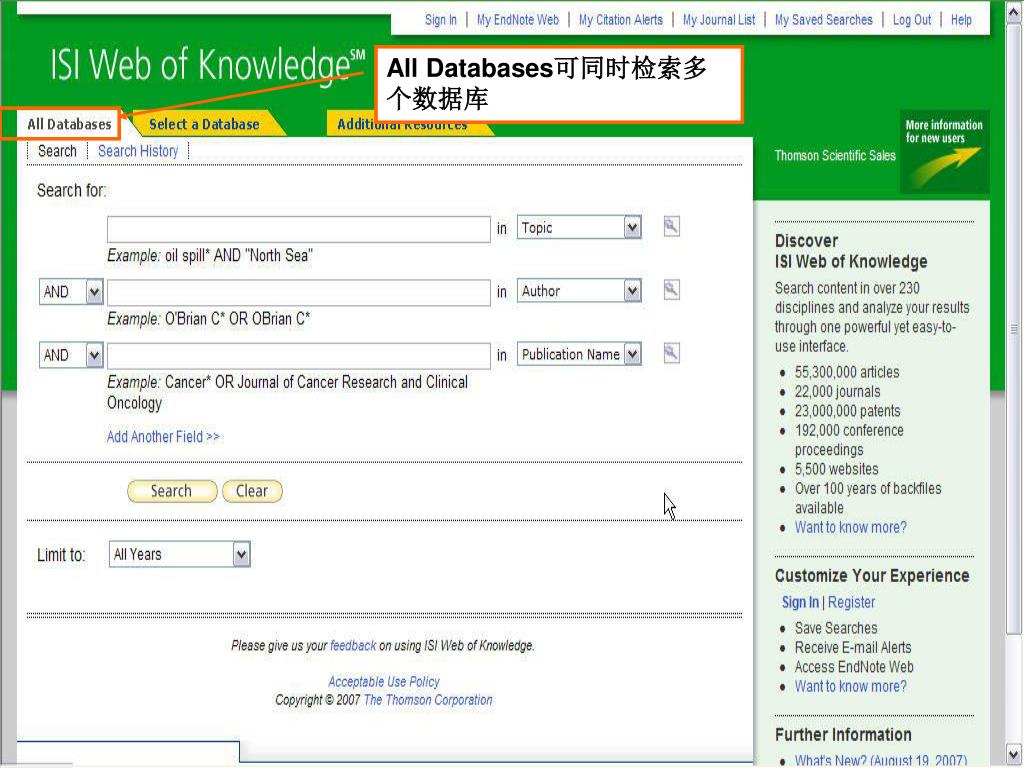Screen dimensions: 1024x768
Task: Expand the All Years limit dropdown
Action: [x=240, y=554]
